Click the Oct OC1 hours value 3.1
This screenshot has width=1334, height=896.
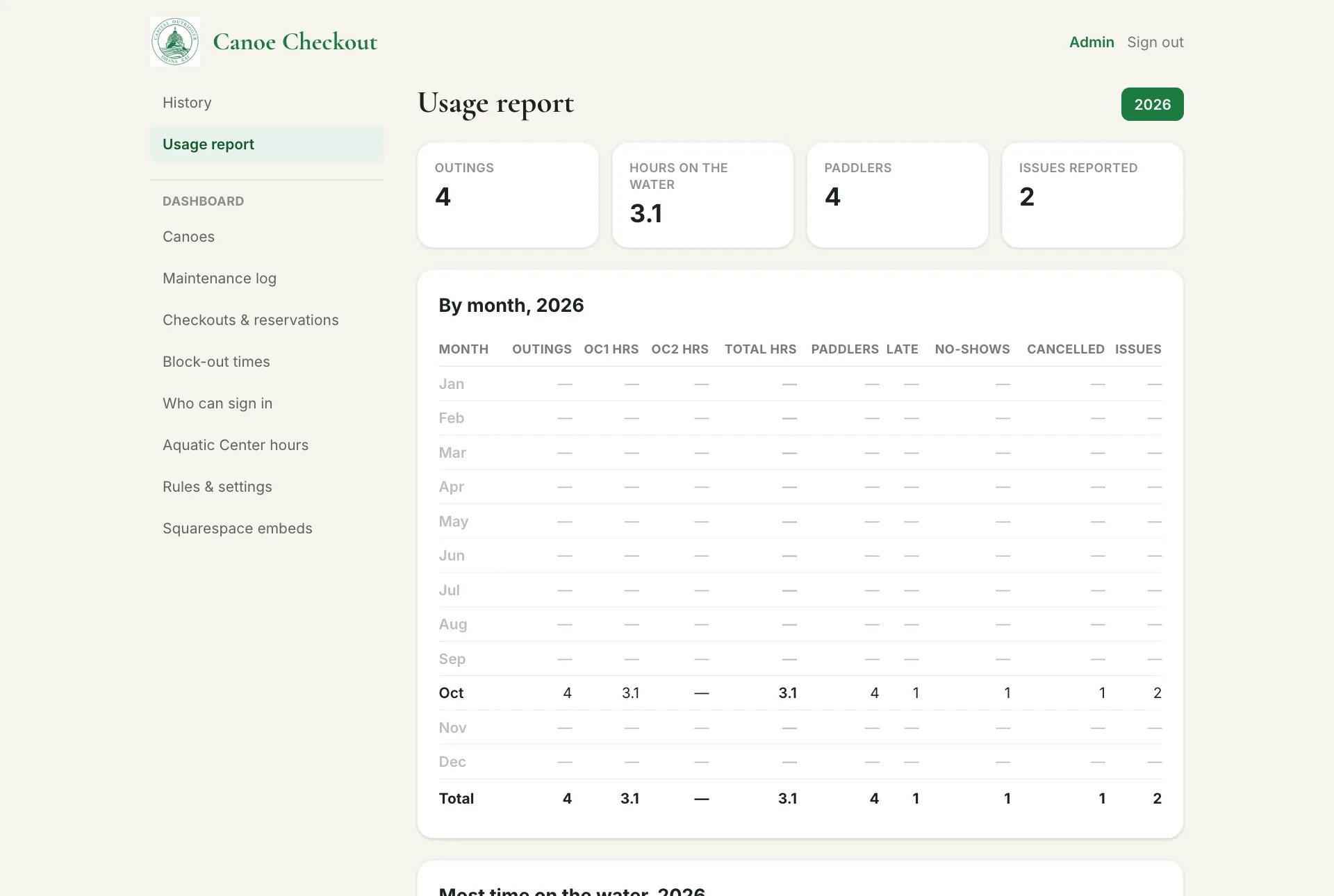(x=630, y=693)
